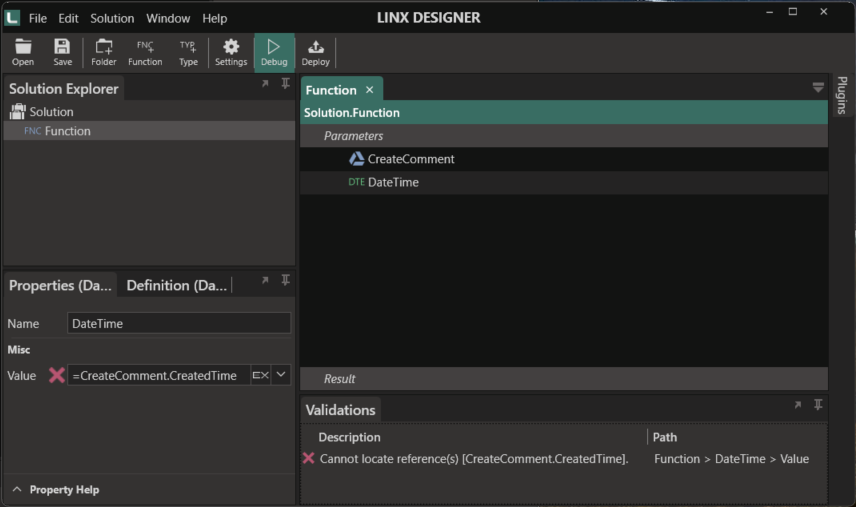Click the Name input field containing DateTime
Image resolution: width=856 pixels, height=507 pixels.
pyautogui.click(x=179, y=324)
